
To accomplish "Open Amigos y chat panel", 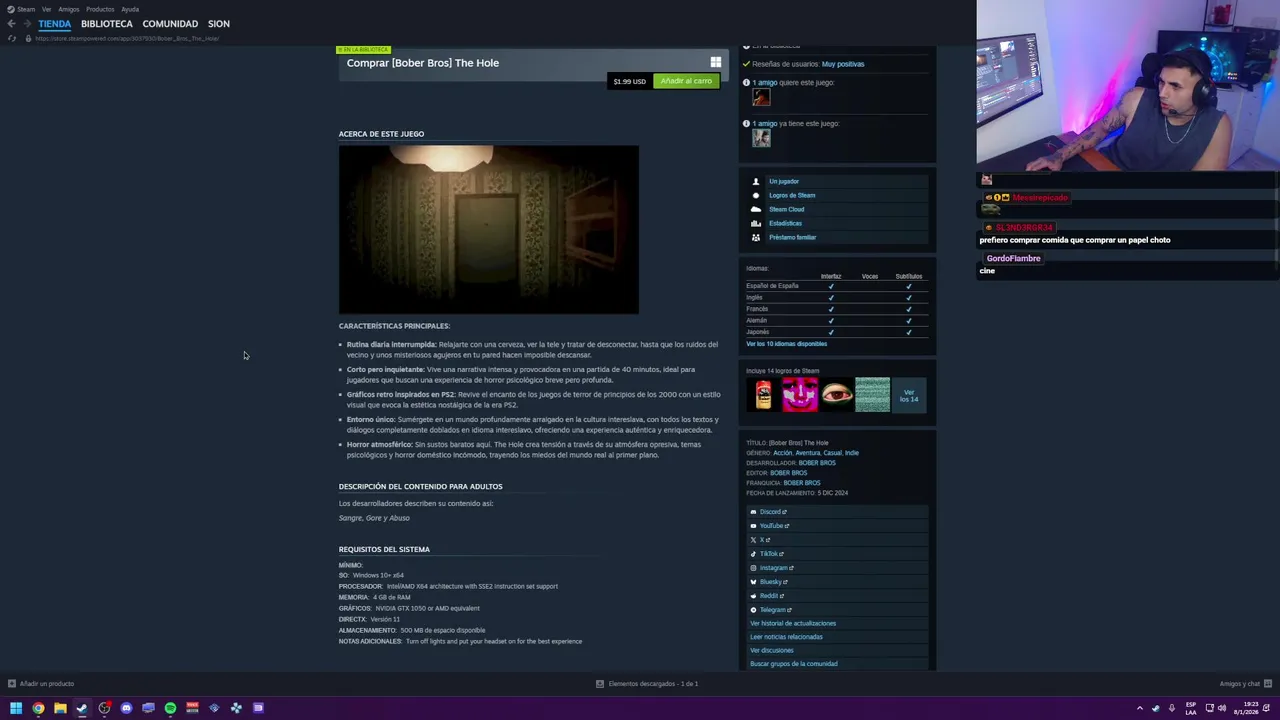I will pos(1246,684).
